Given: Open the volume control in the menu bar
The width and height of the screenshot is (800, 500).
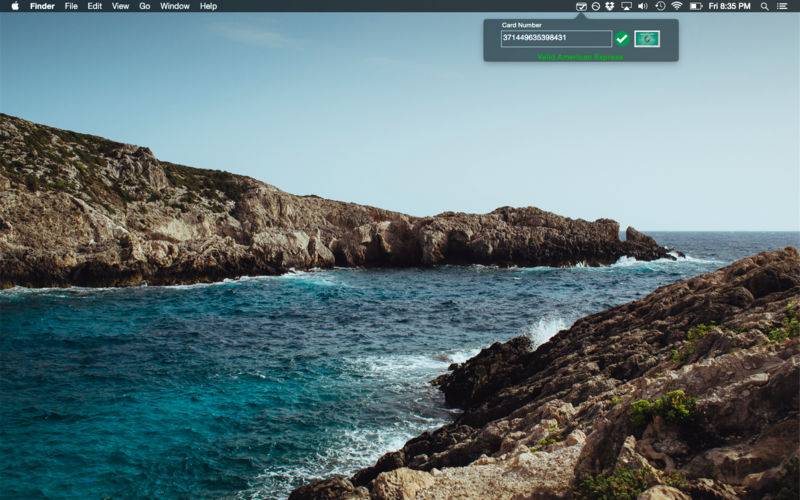Looking at the screenshot, I should tap(643, 6).
